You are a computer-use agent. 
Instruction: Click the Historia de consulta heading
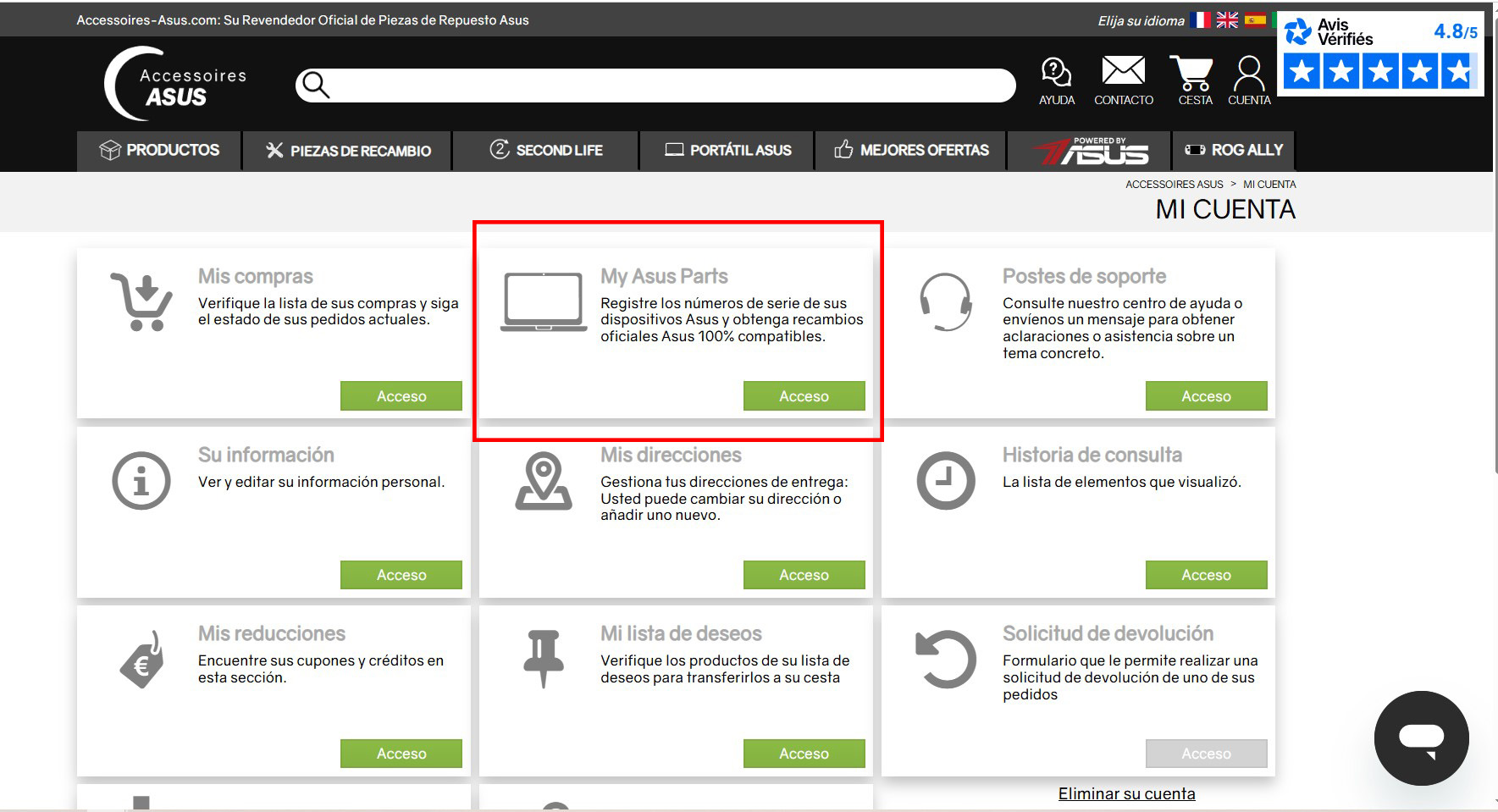coord(1092,455)
